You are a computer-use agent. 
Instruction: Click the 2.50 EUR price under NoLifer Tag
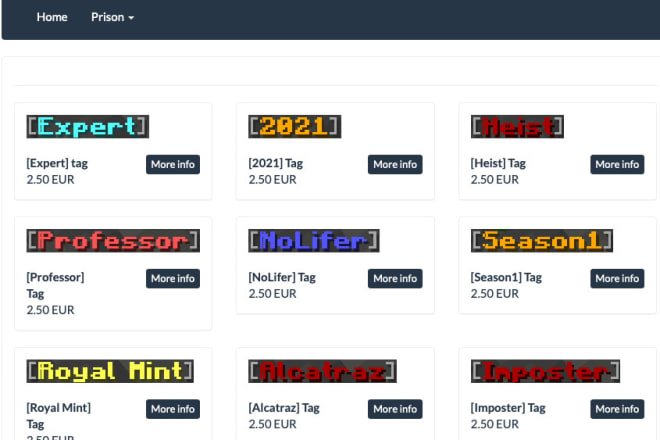273,293
